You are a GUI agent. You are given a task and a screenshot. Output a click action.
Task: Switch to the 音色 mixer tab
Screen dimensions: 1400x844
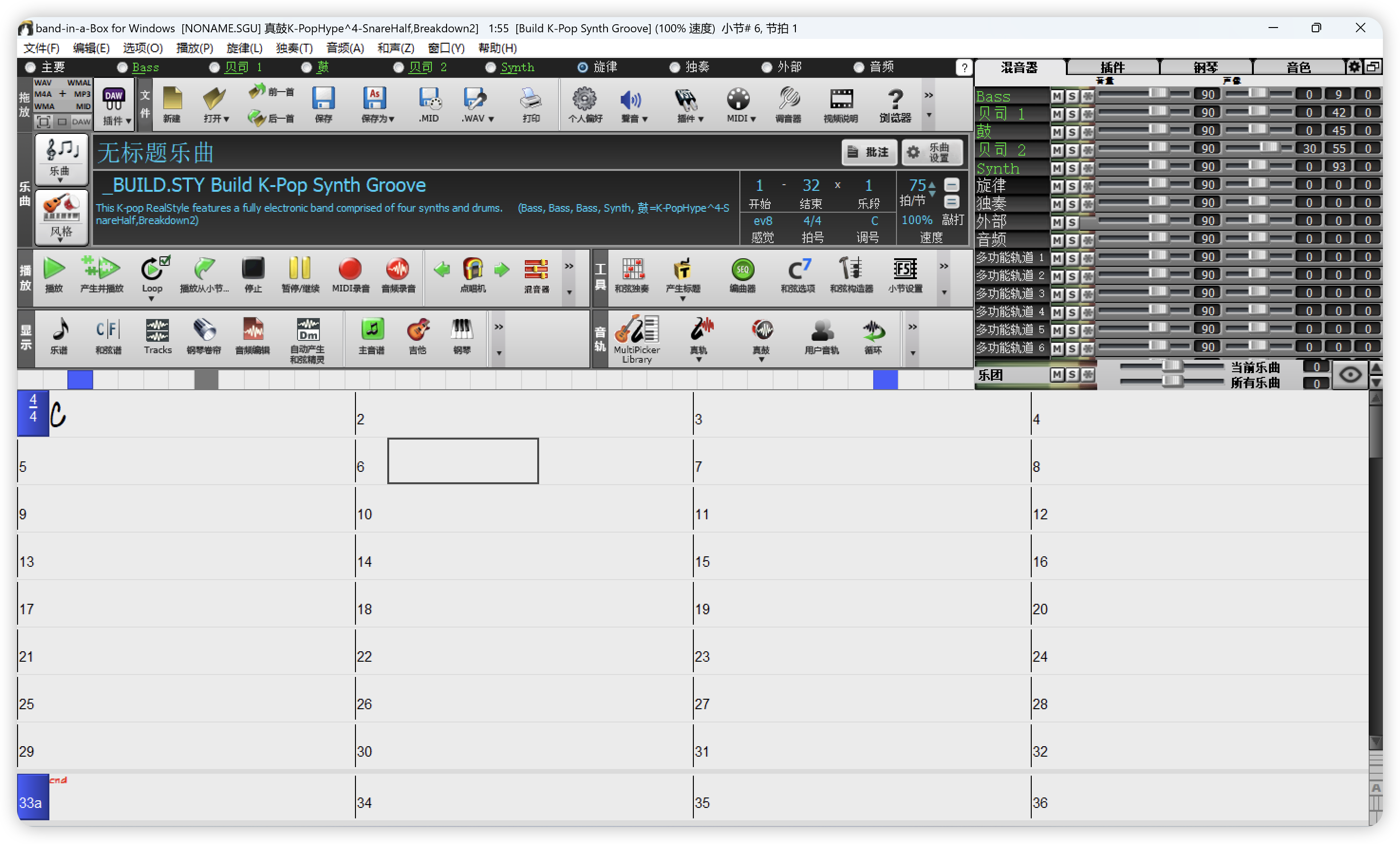point(1298,67)
